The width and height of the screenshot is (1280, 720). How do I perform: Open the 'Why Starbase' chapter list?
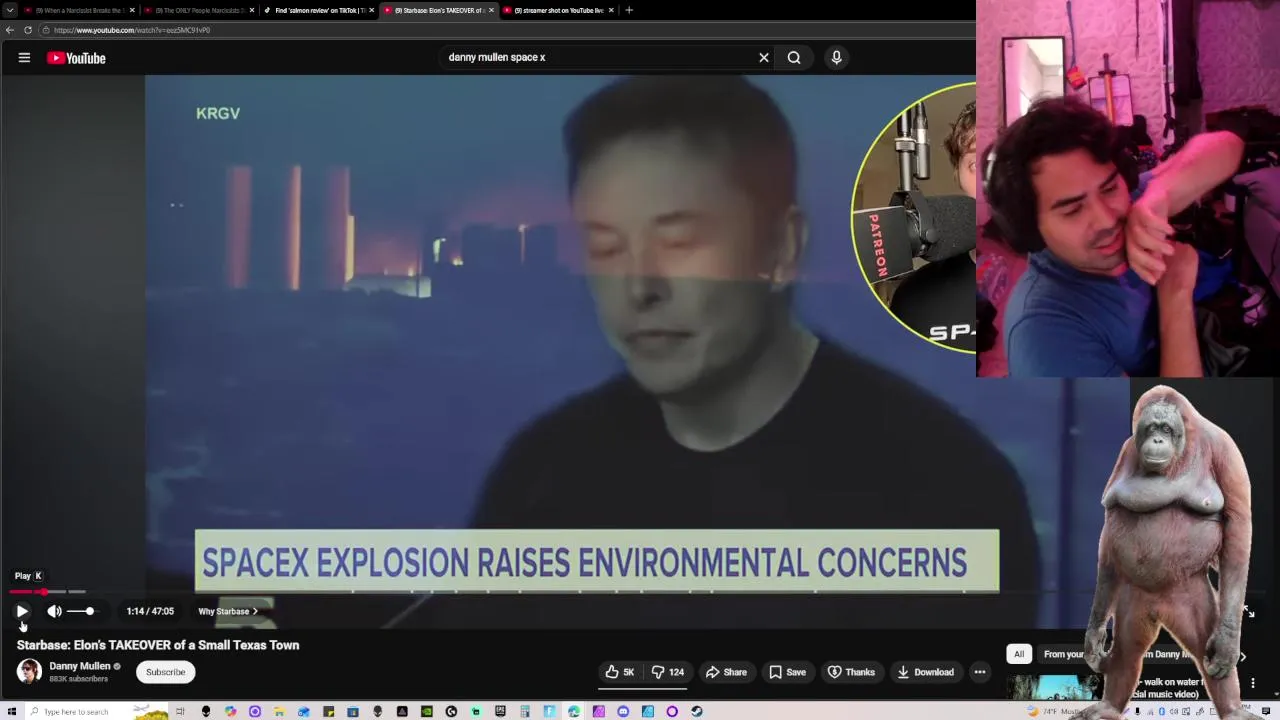[228, 611]
